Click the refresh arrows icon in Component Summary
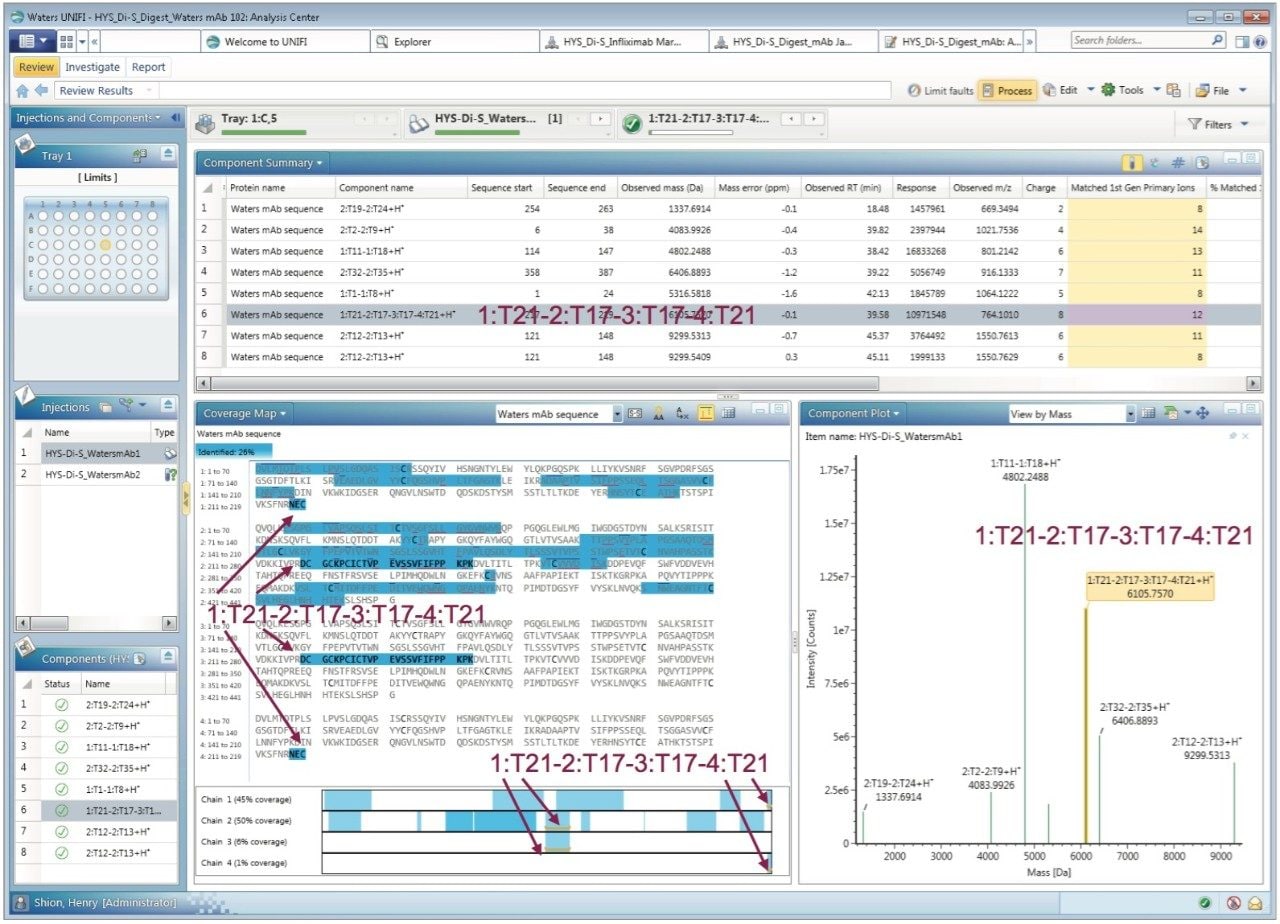This screenshot has width=1280, height=924. [1154, 162]
